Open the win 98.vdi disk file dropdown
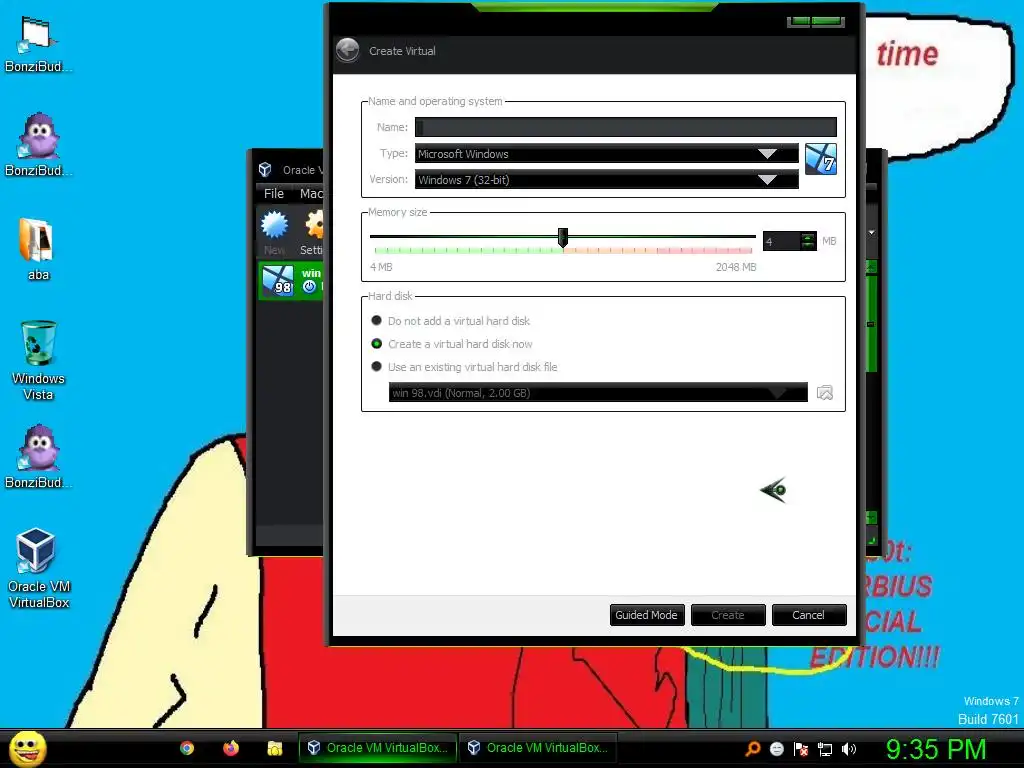The image size is (1024, 768). click(598, 392)
